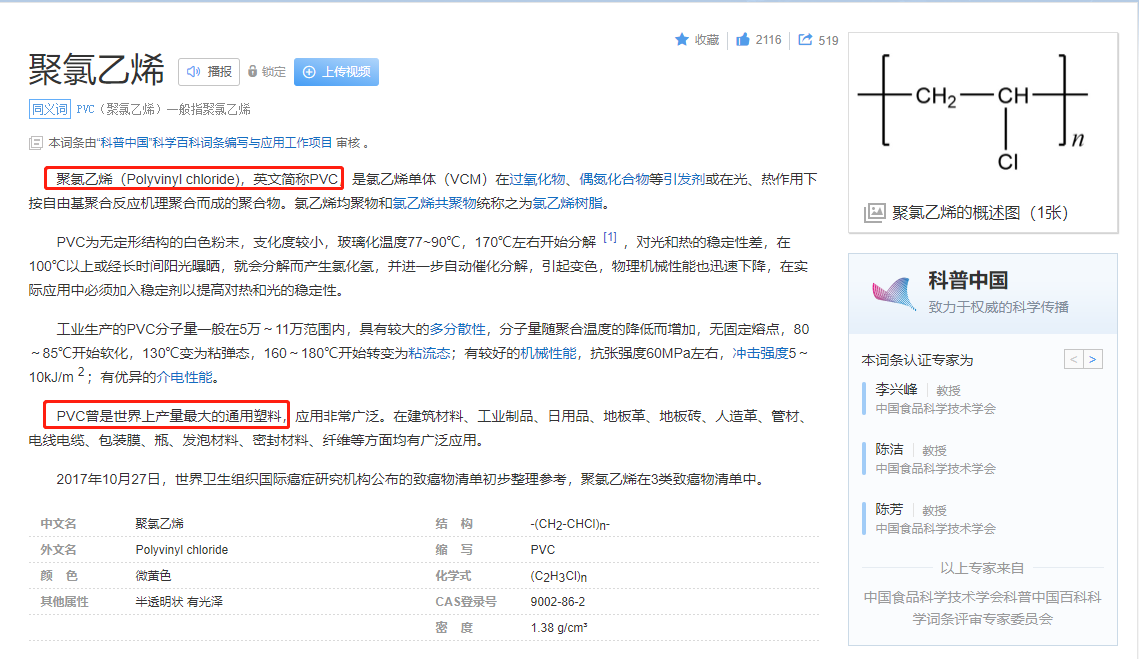Star this entry using the 收藏 icon
Image resolution: width=1139 pixels, height=659 pixels.
point(682,39)
